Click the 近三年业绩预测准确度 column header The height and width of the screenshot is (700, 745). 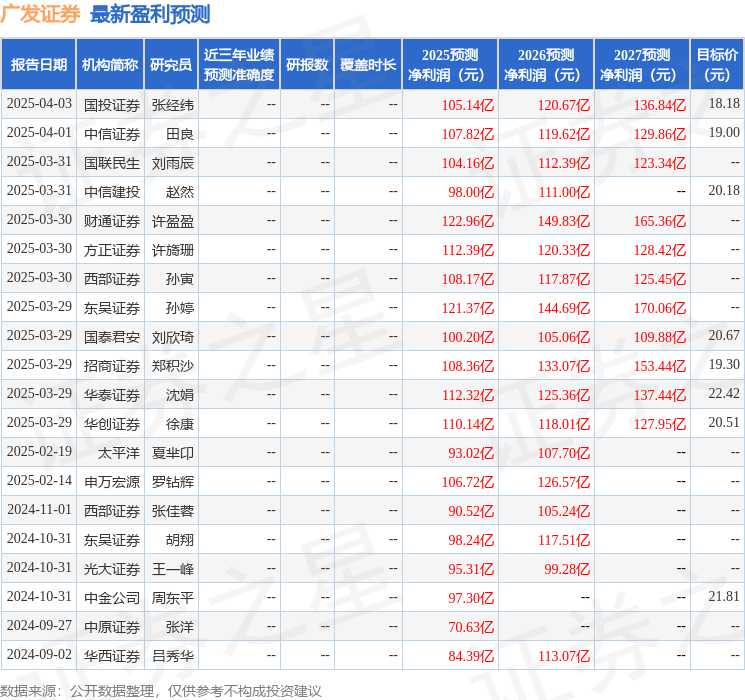point(239,65)
